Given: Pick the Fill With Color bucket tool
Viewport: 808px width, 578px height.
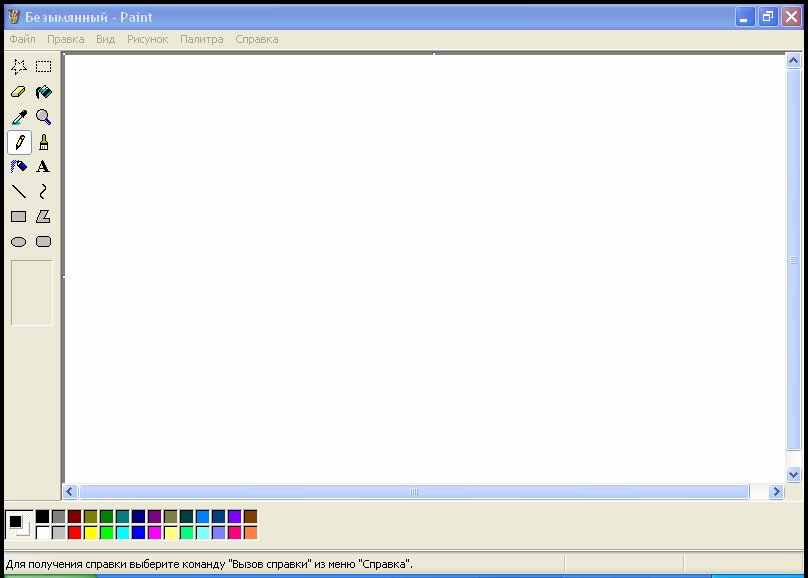Looking at the screenshot, I should click(x=44, y=92).
